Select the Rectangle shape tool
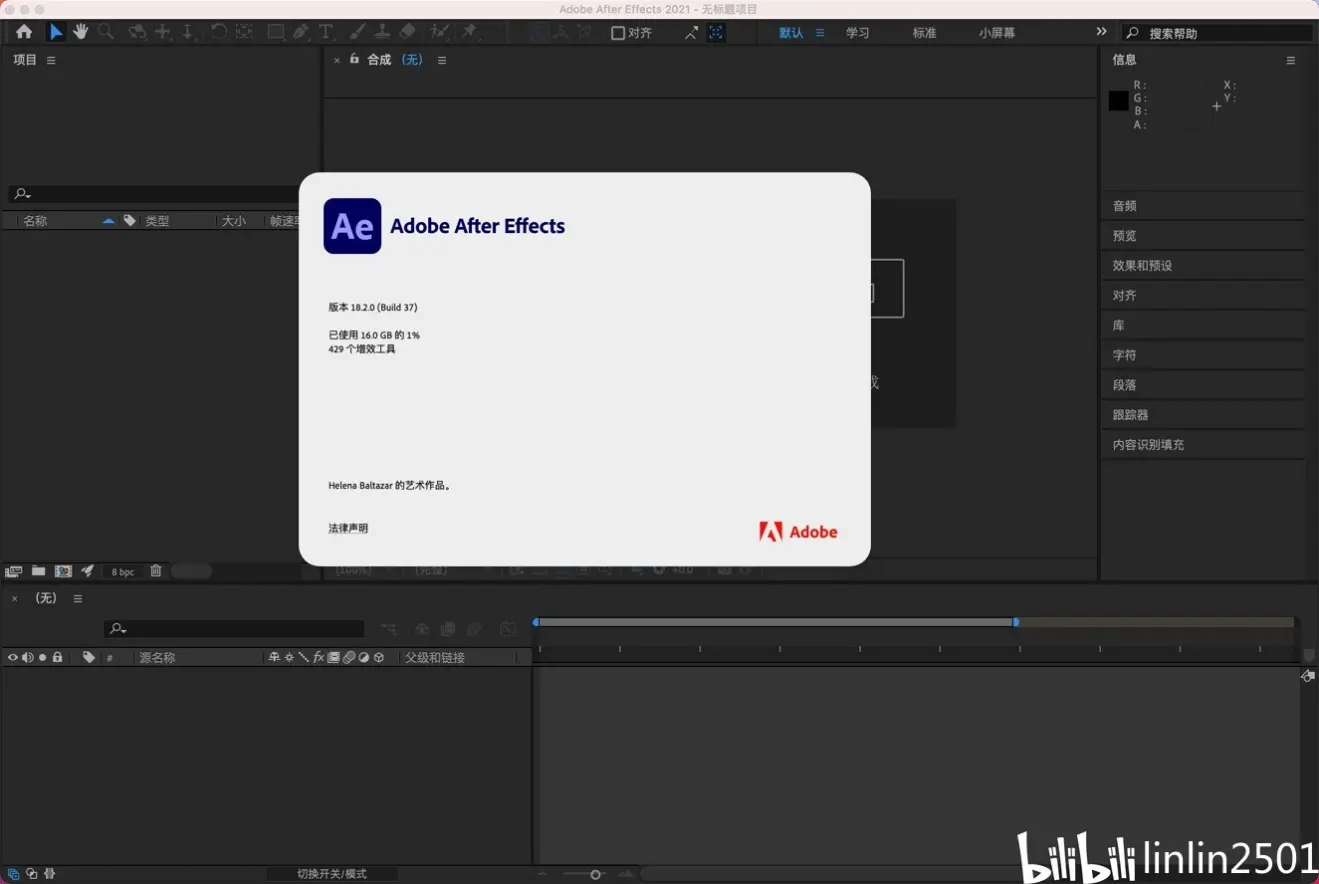 point(275,32)
